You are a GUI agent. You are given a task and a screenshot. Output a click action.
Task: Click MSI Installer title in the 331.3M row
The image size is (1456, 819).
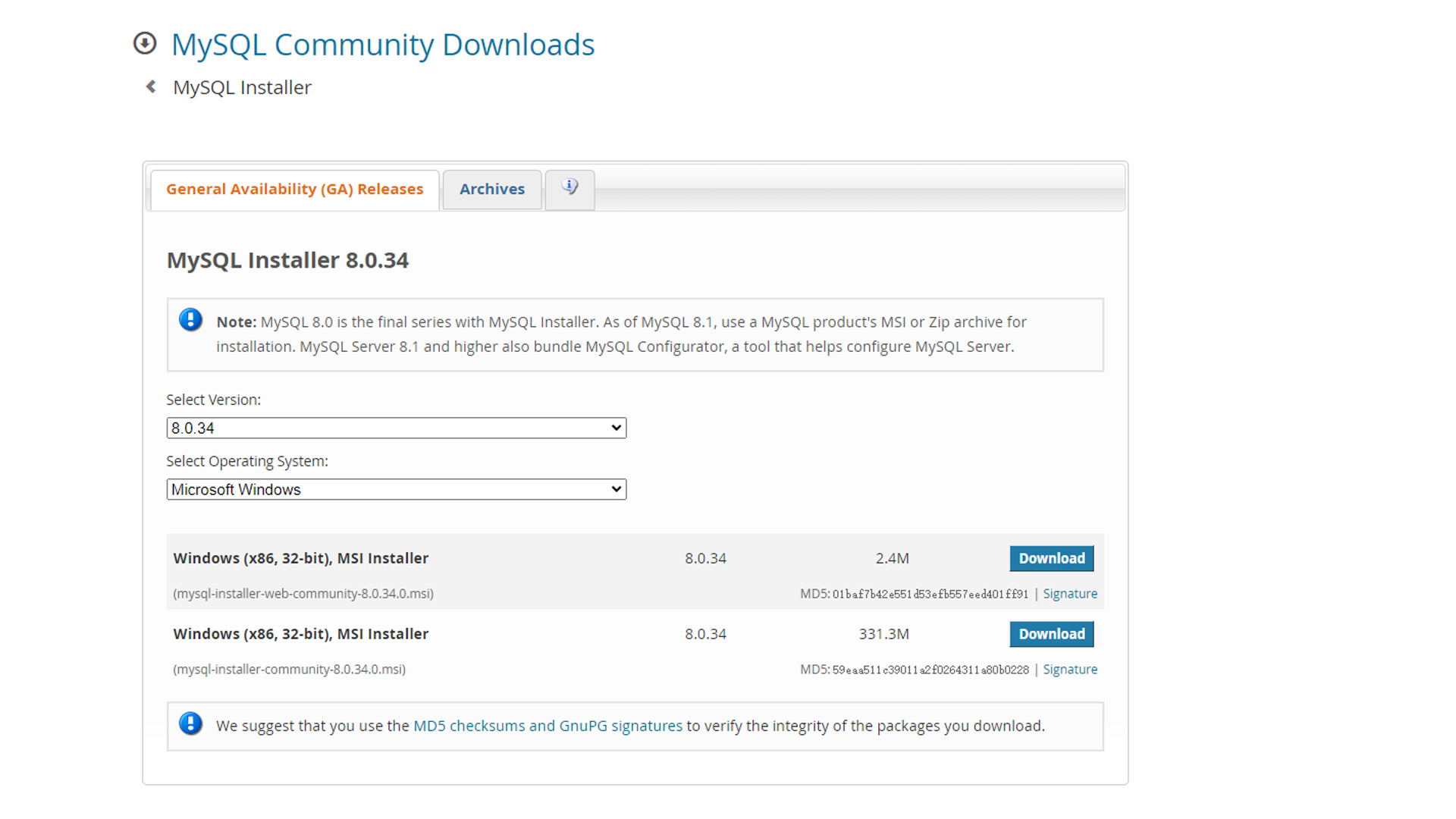click(x=300, y=634)
